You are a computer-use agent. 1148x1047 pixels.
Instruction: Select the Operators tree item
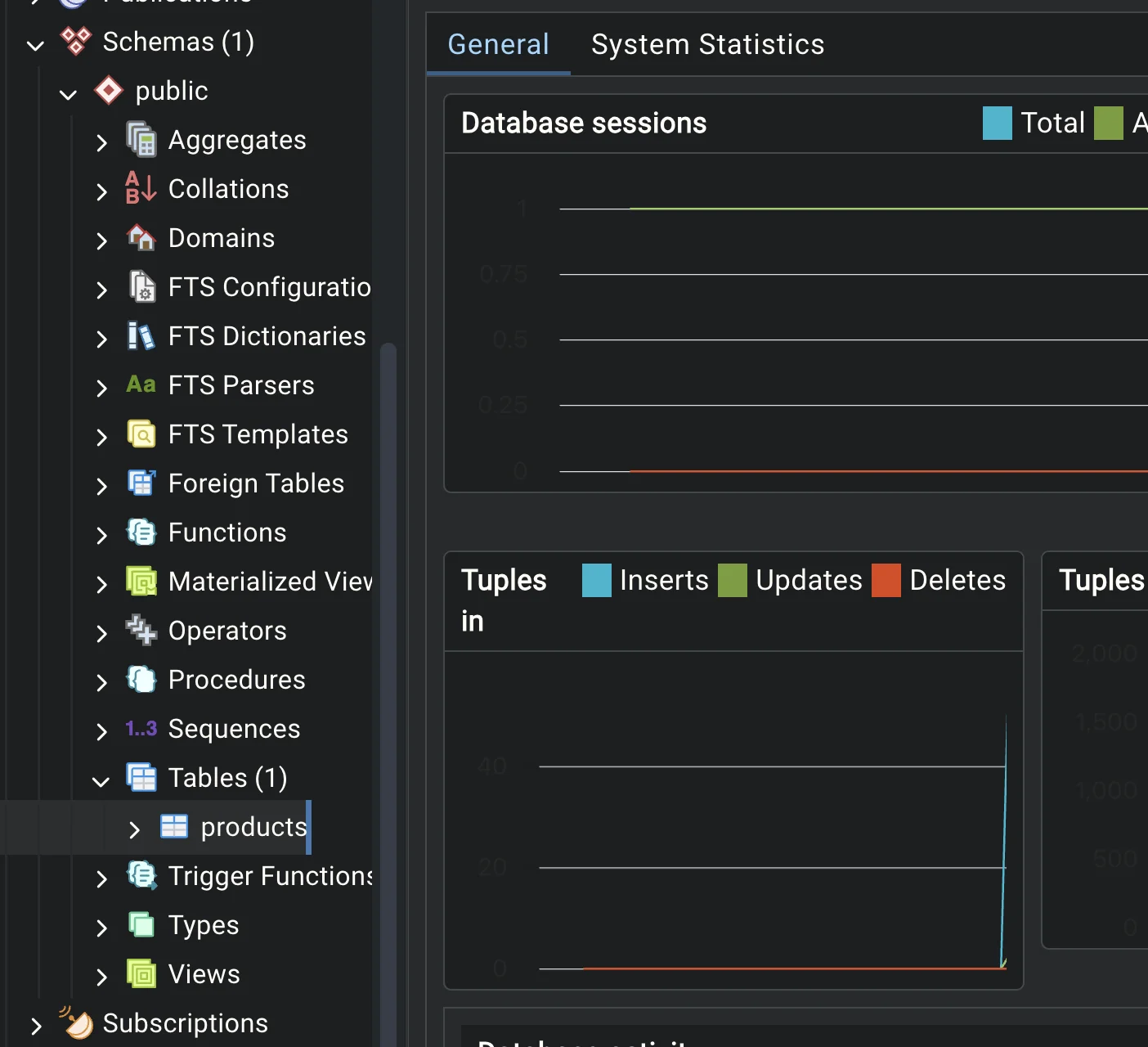coord(227,631)
